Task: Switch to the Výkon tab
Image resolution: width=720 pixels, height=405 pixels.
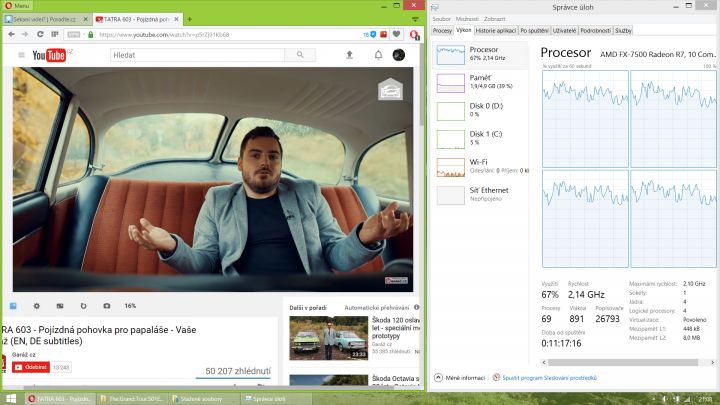Action: pyautogui.click(x=464, y=30)
